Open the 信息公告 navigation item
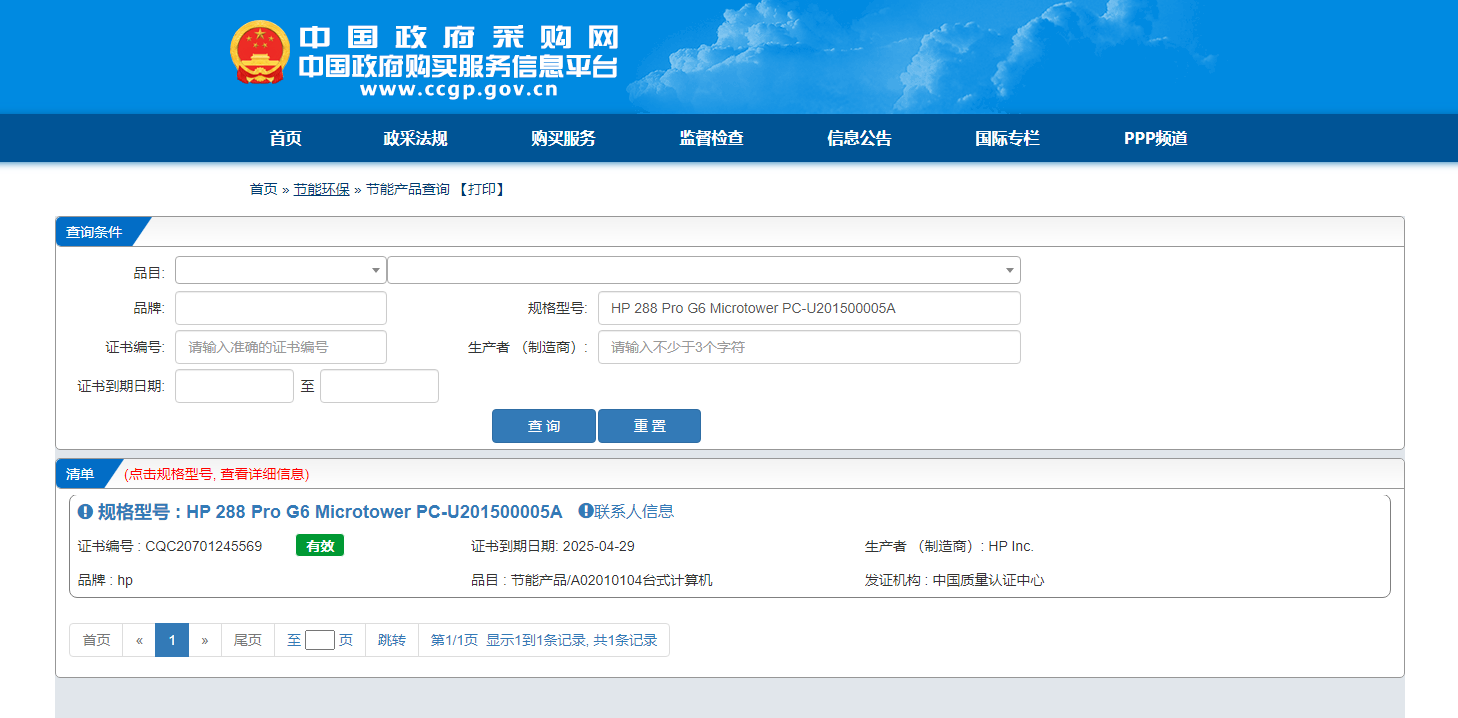Image resolution: width=1458 pixels, height=718 pixels. pyautogui.click(x=859, y=139)
